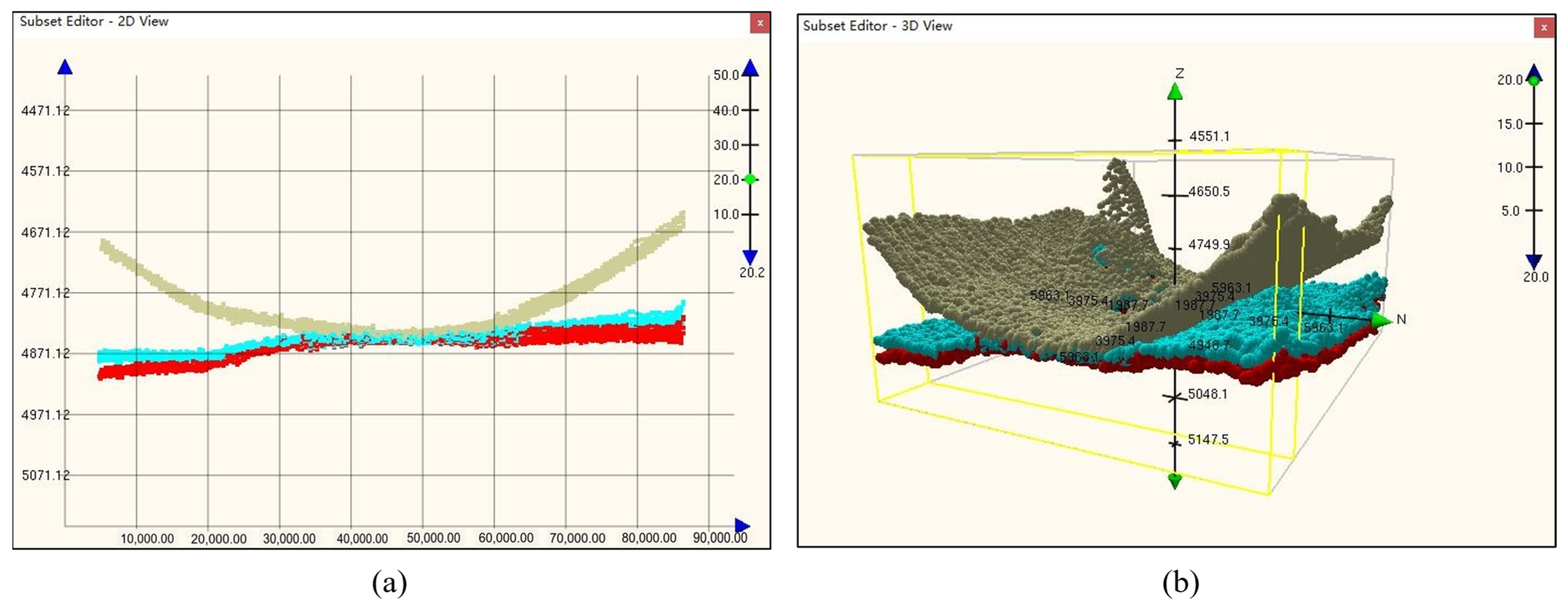The width and height of the screenshot is (1568, 605).
Task: Set 3D slider to the 15.0 tick
Action: (1534, 123)
